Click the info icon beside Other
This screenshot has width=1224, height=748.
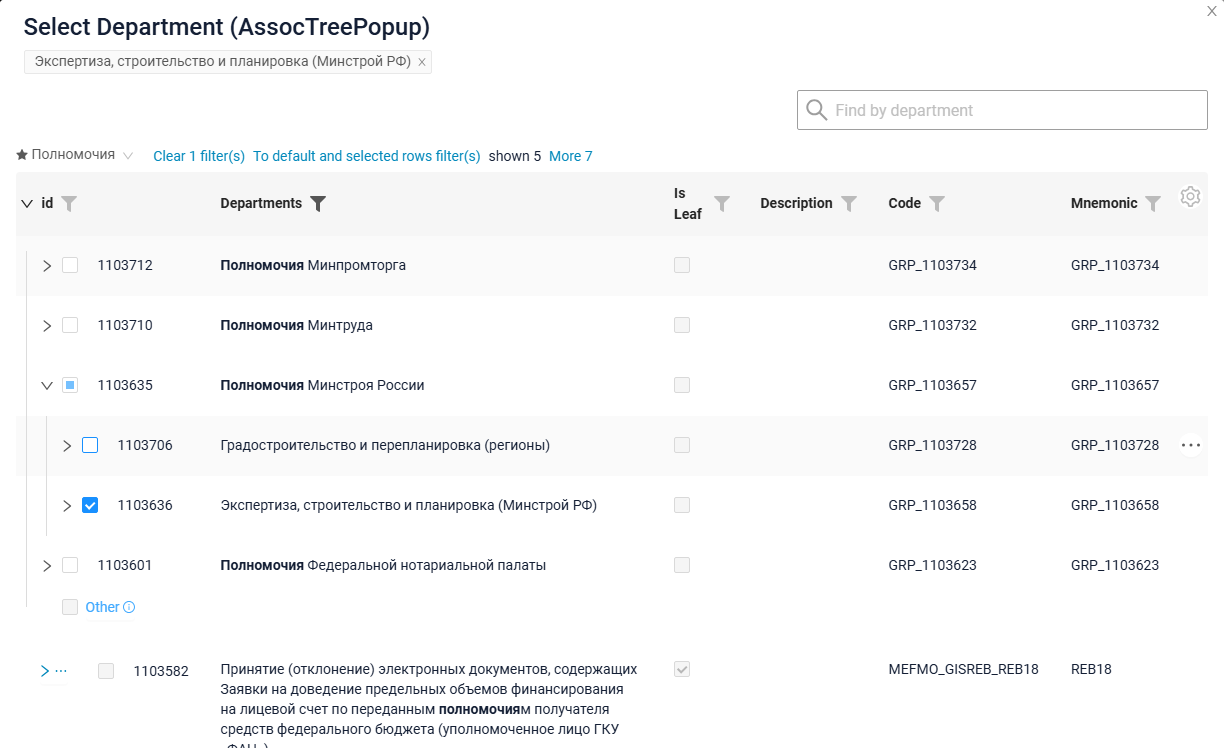click(x=129, y=607)
